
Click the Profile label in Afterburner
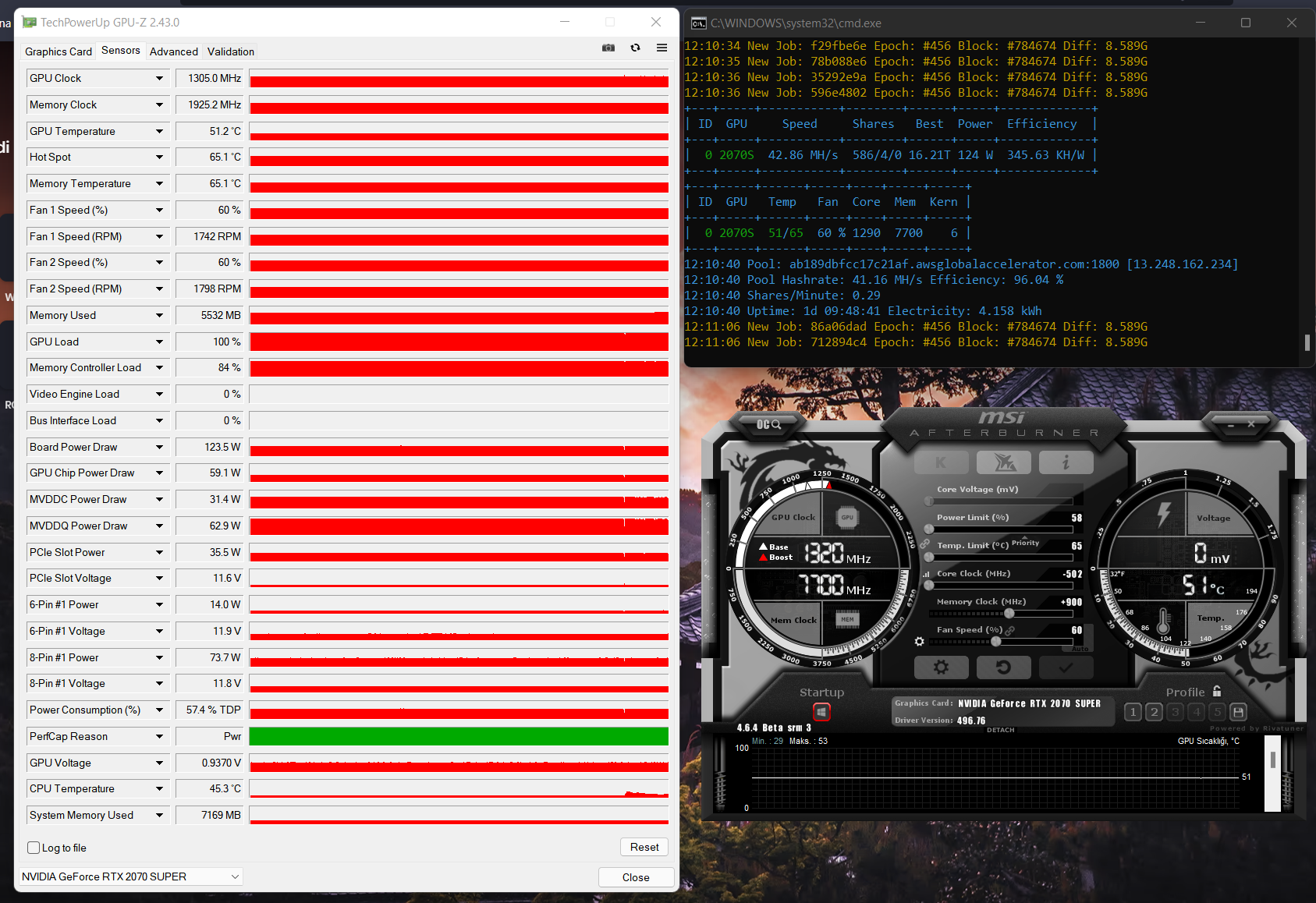coord(1186,692)
